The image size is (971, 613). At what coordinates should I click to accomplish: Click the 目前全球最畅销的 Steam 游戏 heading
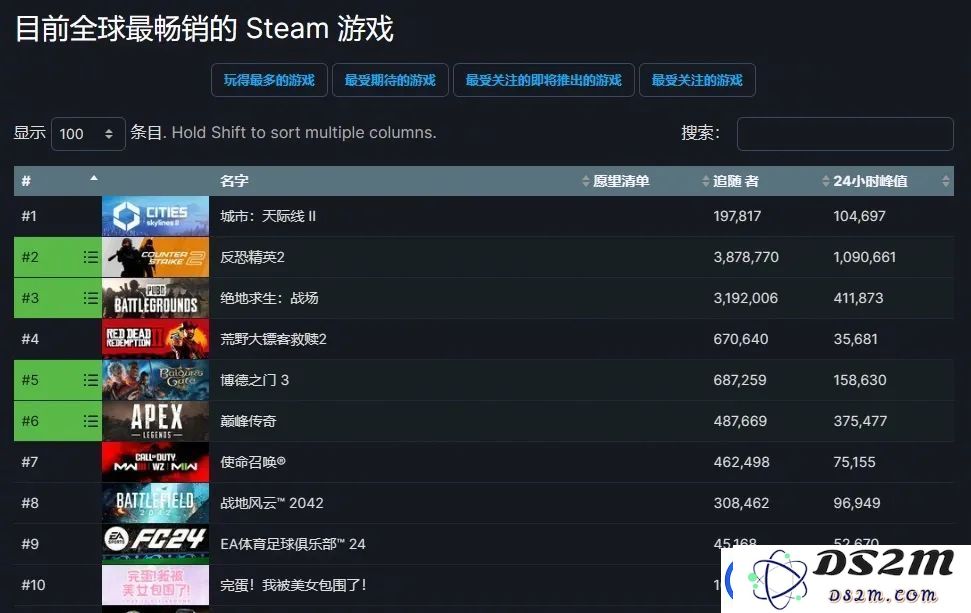(x=204, y=28)
